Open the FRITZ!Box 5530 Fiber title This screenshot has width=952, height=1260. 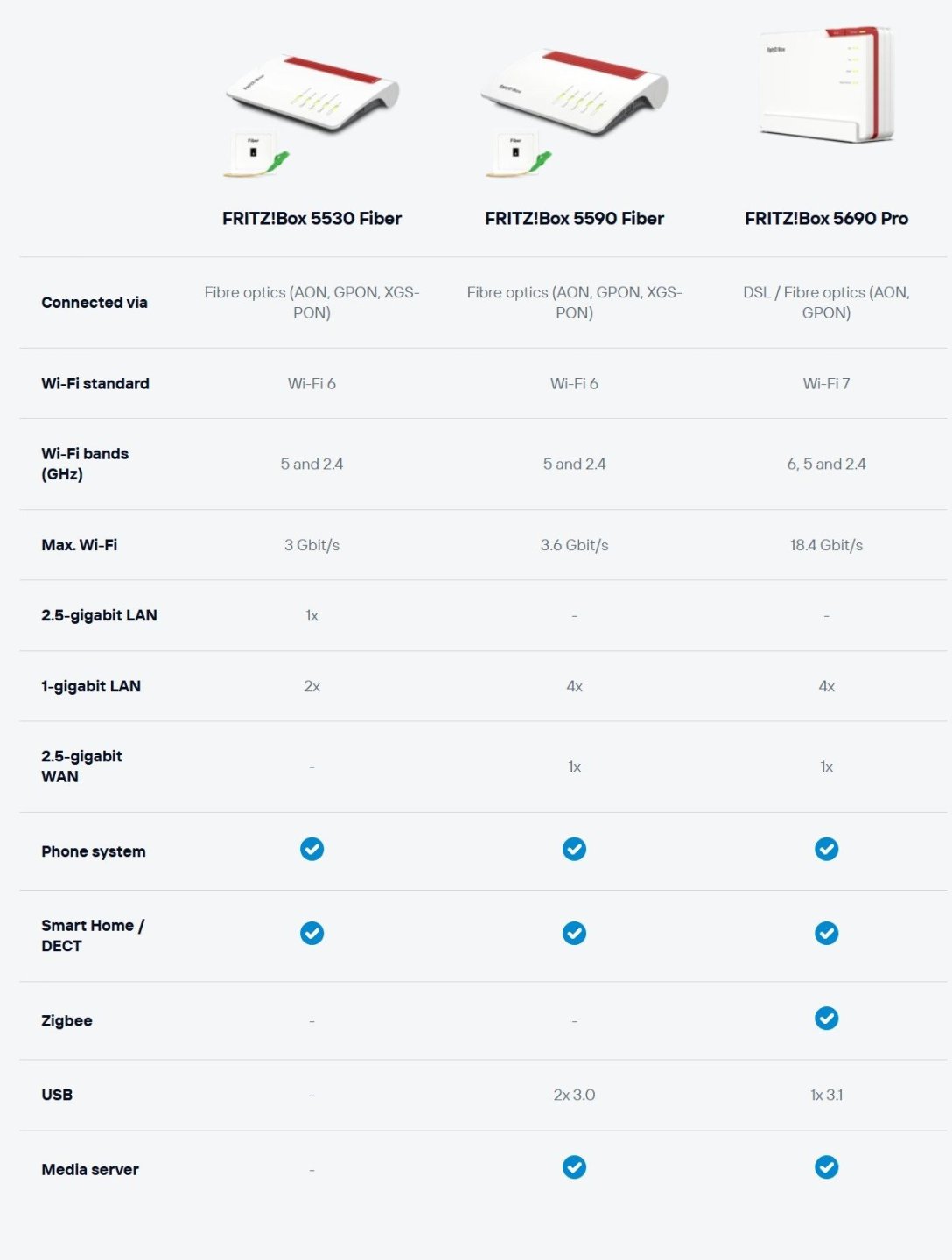[x=311, y=219]
